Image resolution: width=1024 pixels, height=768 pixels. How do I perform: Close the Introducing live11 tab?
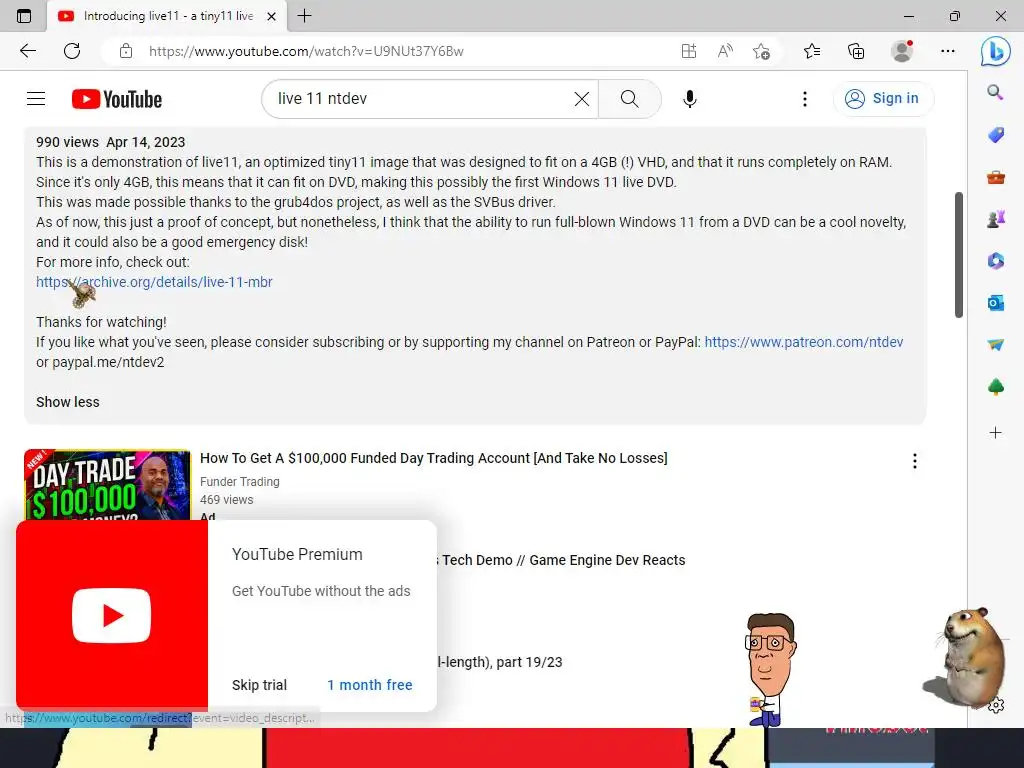(x=272, y=16)
